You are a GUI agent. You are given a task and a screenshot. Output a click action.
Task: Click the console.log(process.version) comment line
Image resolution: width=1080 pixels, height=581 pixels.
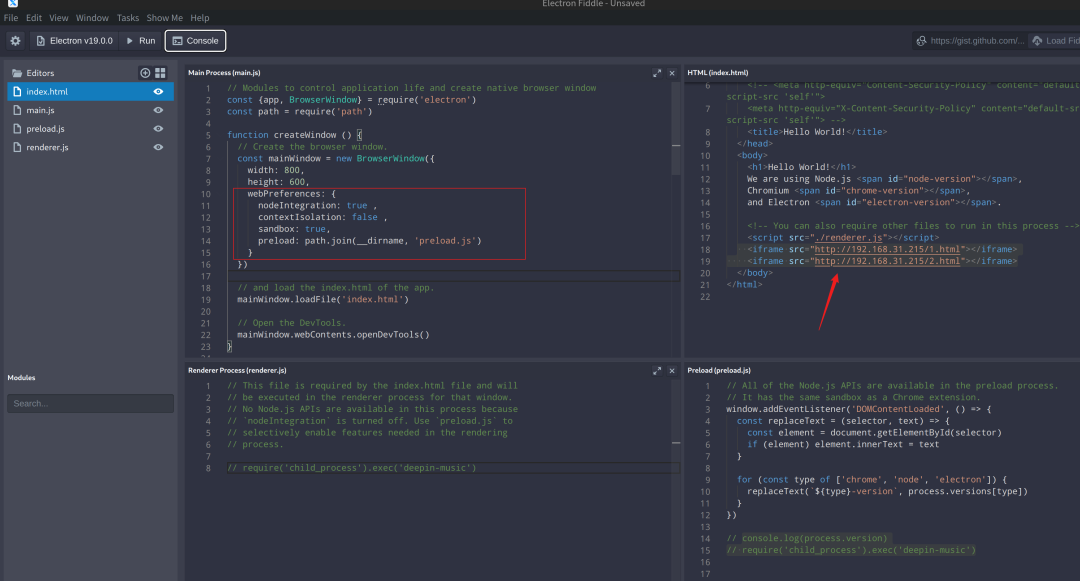pos(807,538)
